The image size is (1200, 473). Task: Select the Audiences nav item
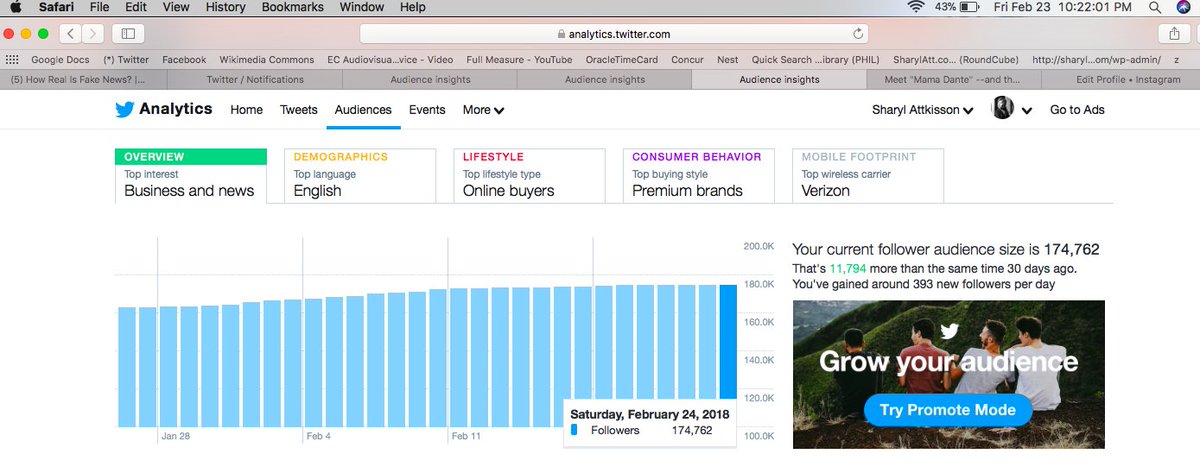click(363, 110)
